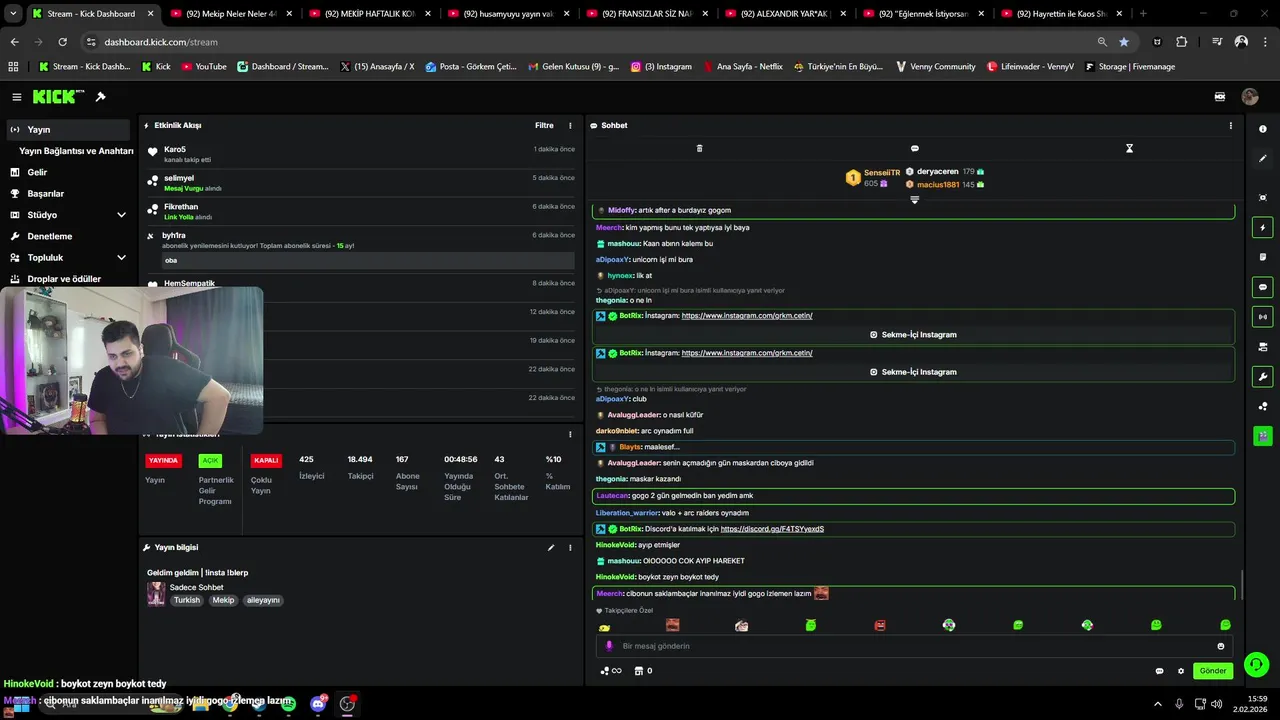Click Filtre in activity feed header

pyautogui.click(x=544, y=126)
